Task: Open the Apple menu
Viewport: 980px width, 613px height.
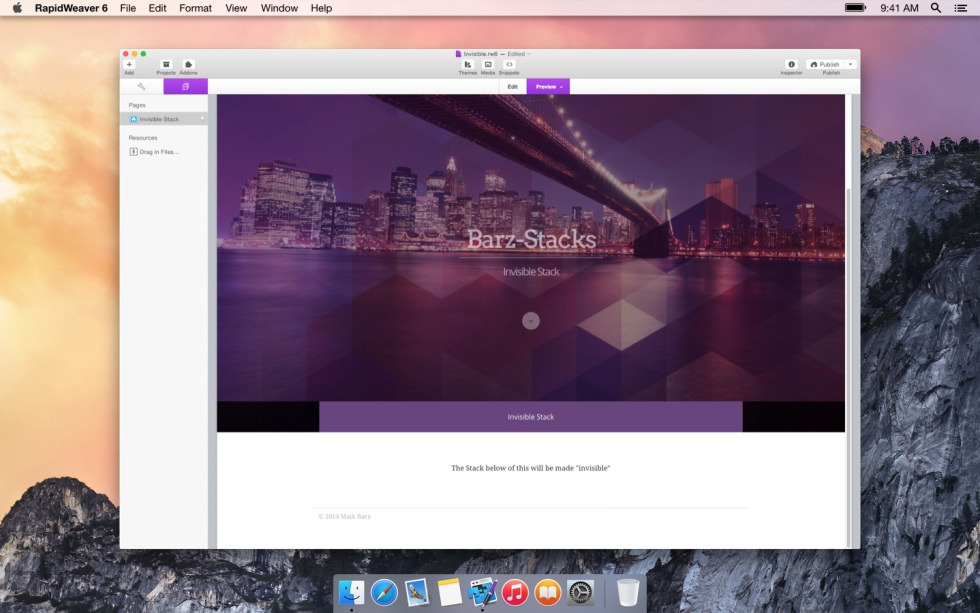Action: [18, 8]
